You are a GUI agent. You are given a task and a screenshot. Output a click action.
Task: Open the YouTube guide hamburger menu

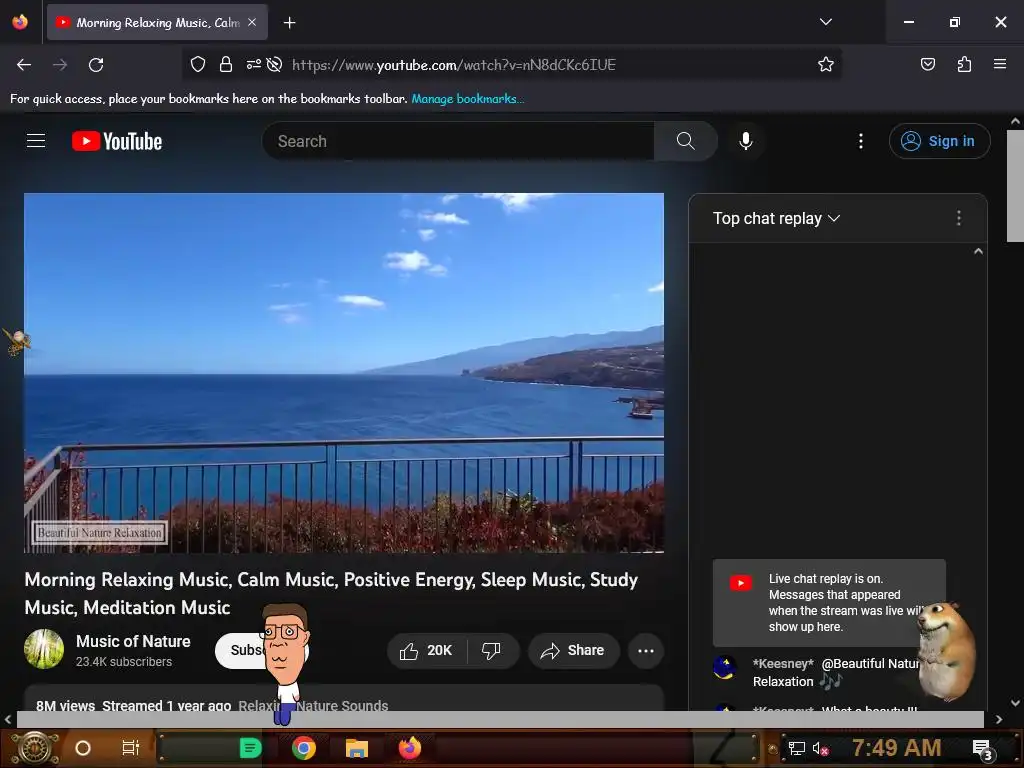[36, 141]
